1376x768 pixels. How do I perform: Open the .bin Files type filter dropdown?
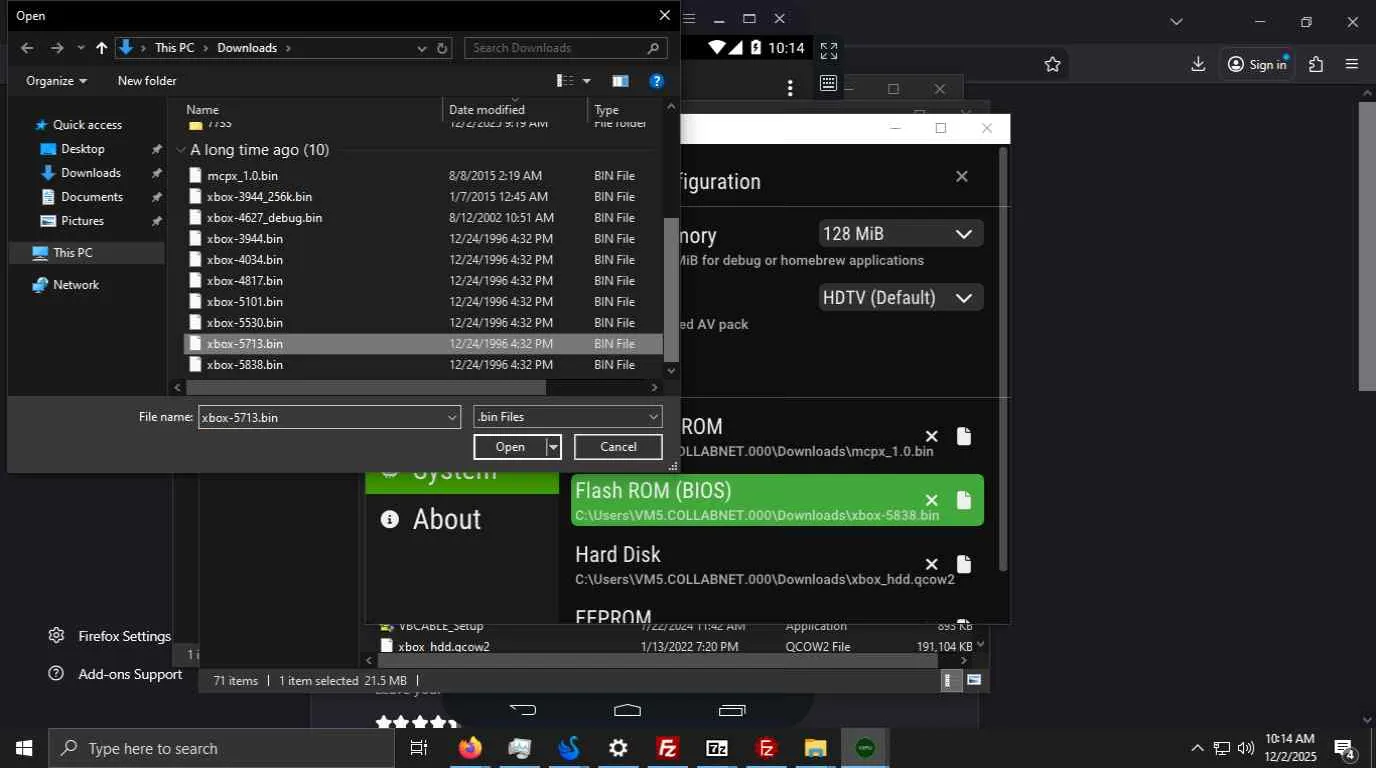click(x=568, y=417)
